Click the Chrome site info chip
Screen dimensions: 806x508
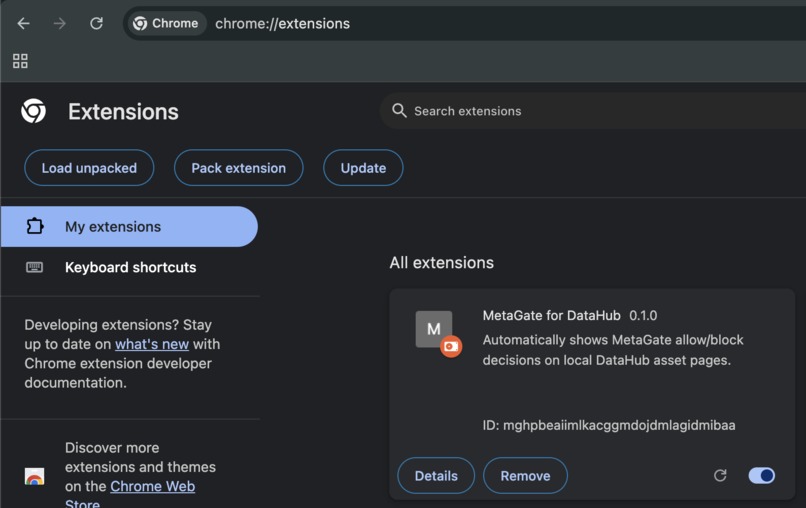pyautogui.click(x=166, y=24)
